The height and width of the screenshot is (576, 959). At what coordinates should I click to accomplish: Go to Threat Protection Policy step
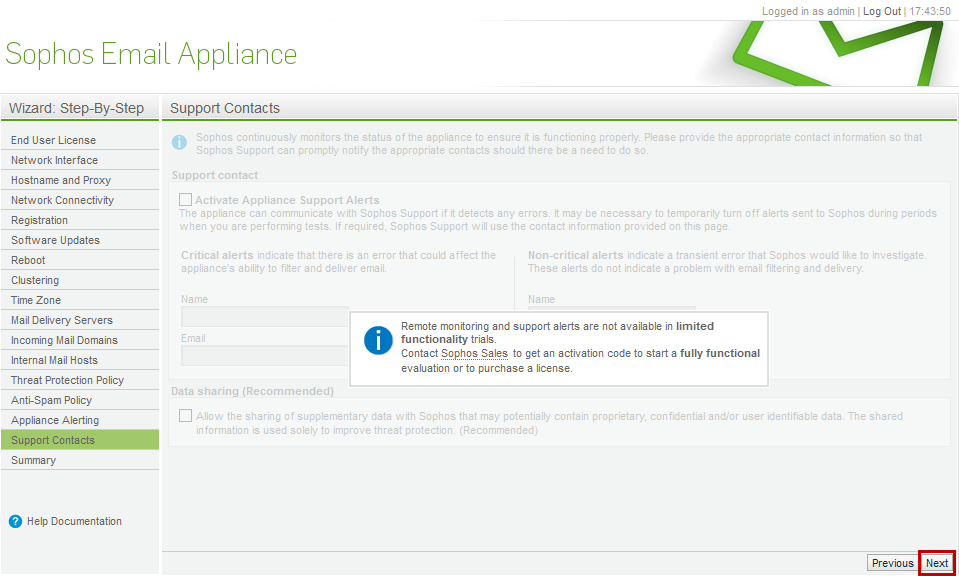[x=80, y=380]
